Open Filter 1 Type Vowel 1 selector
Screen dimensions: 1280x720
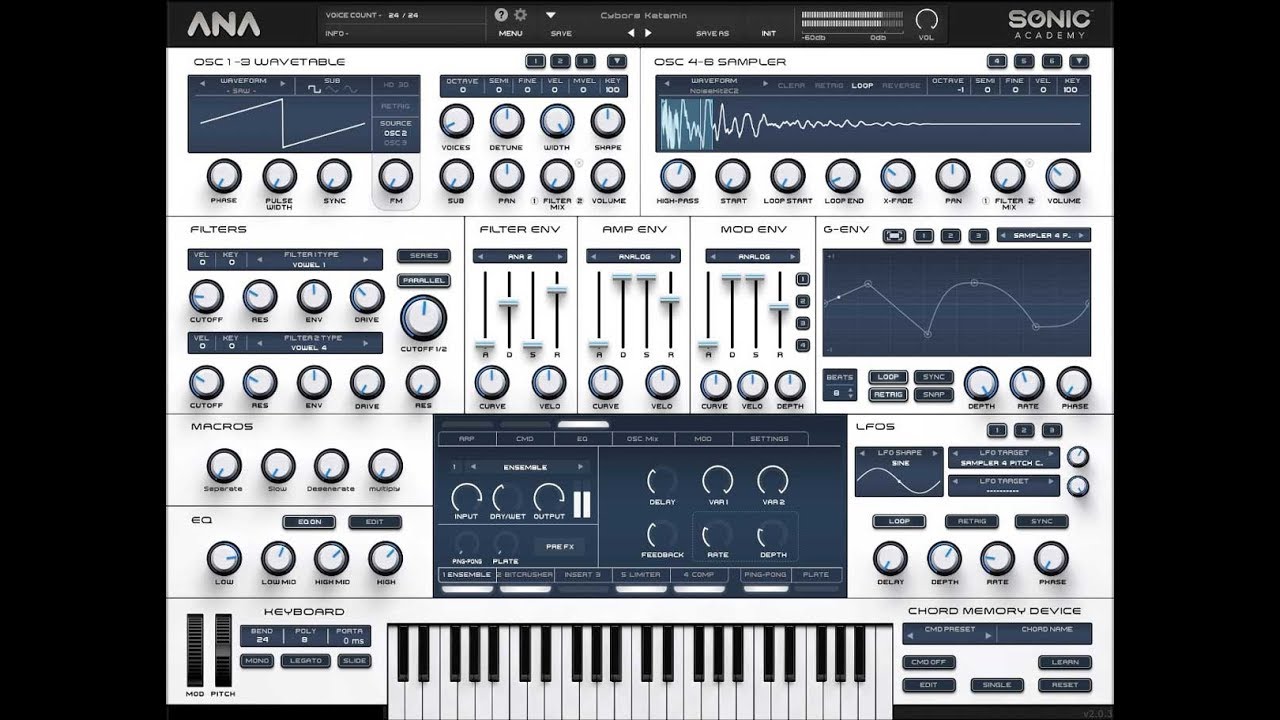pyautogui.click(x=312, y=260)
